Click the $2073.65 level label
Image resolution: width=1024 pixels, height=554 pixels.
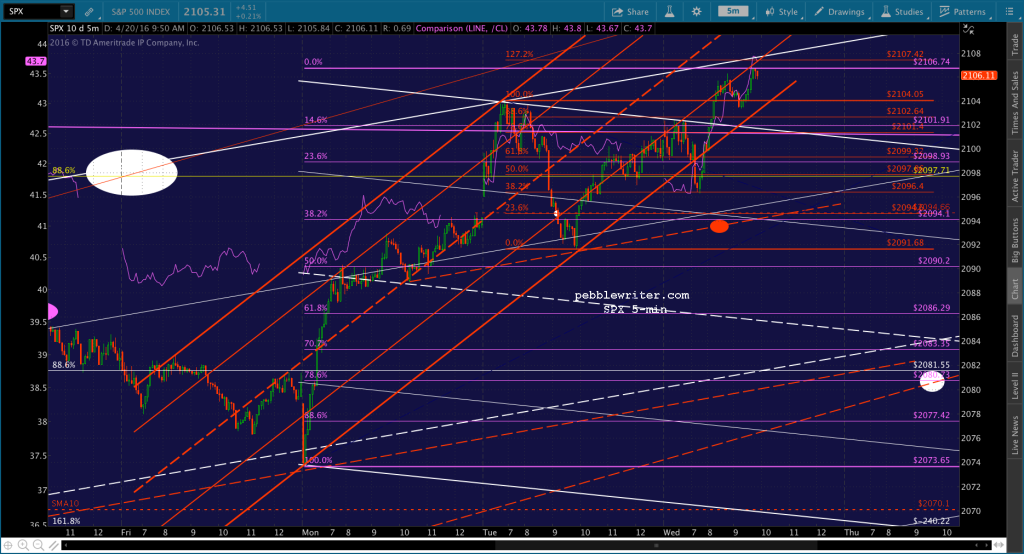tap(931, 460)
